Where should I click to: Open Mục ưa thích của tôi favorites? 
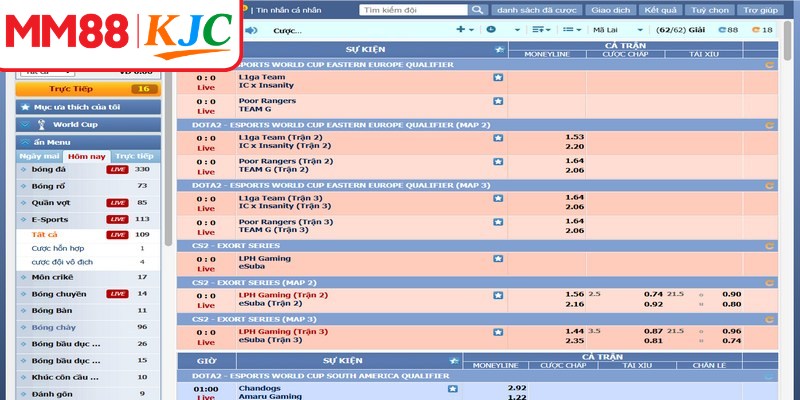point(88,107)
